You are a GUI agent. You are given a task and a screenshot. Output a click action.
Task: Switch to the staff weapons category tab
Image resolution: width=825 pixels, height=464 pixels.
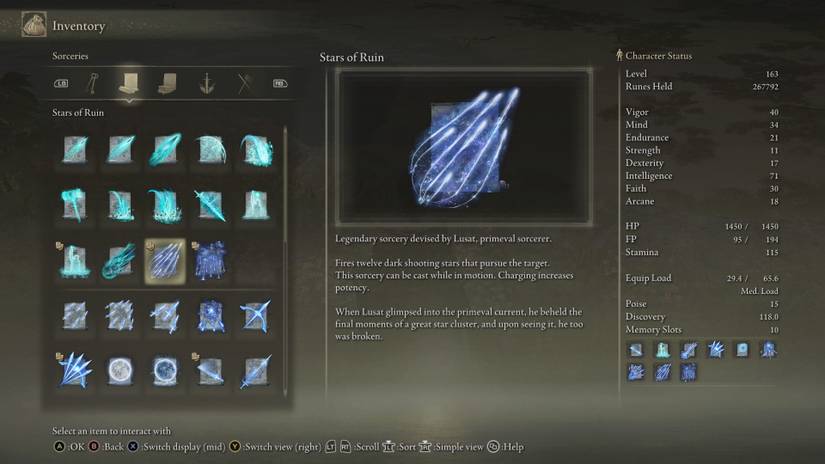(93, 84)
